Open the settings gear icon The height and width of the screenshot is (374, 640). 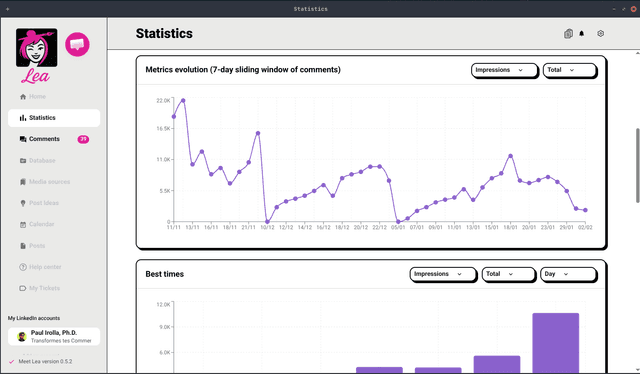[600, 33]
